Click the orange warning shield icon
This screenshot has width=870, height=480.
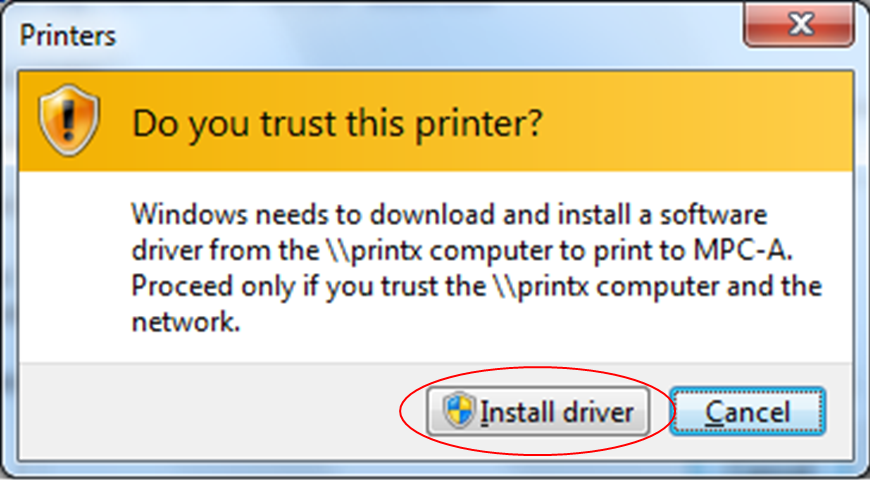point(69,120)
